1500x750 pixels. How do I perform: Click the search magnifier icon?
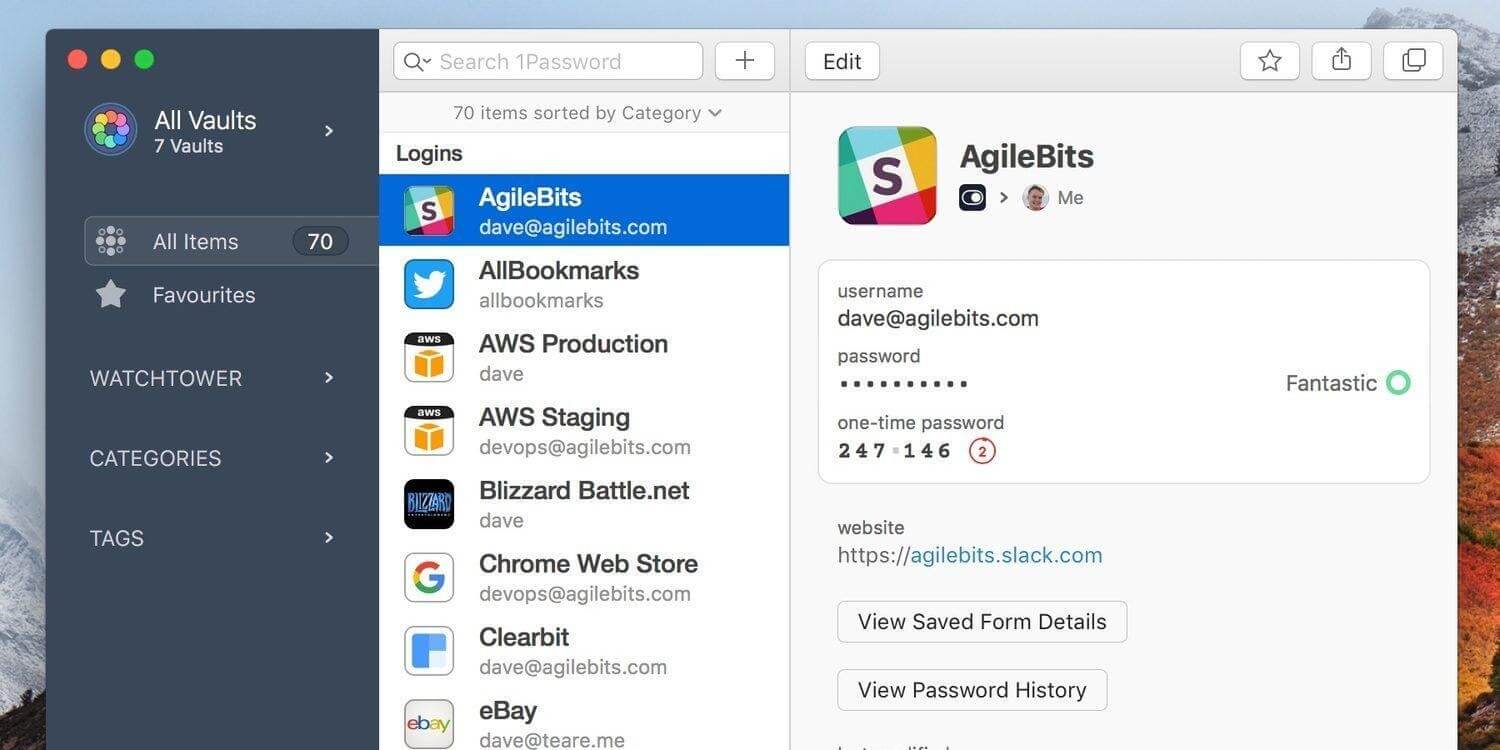(x=415, y=61)
